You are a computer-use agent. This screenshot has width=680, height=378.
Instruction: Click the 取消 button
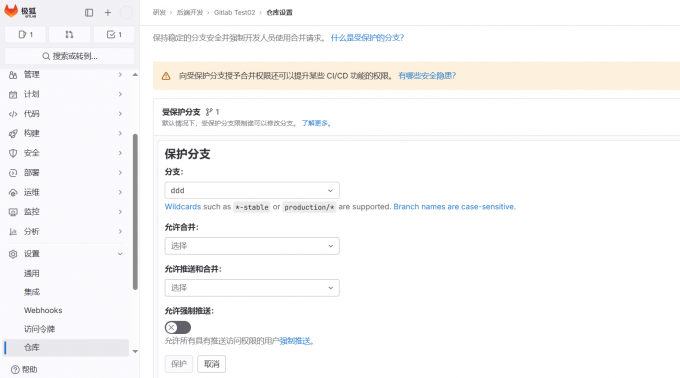(212, 364)
